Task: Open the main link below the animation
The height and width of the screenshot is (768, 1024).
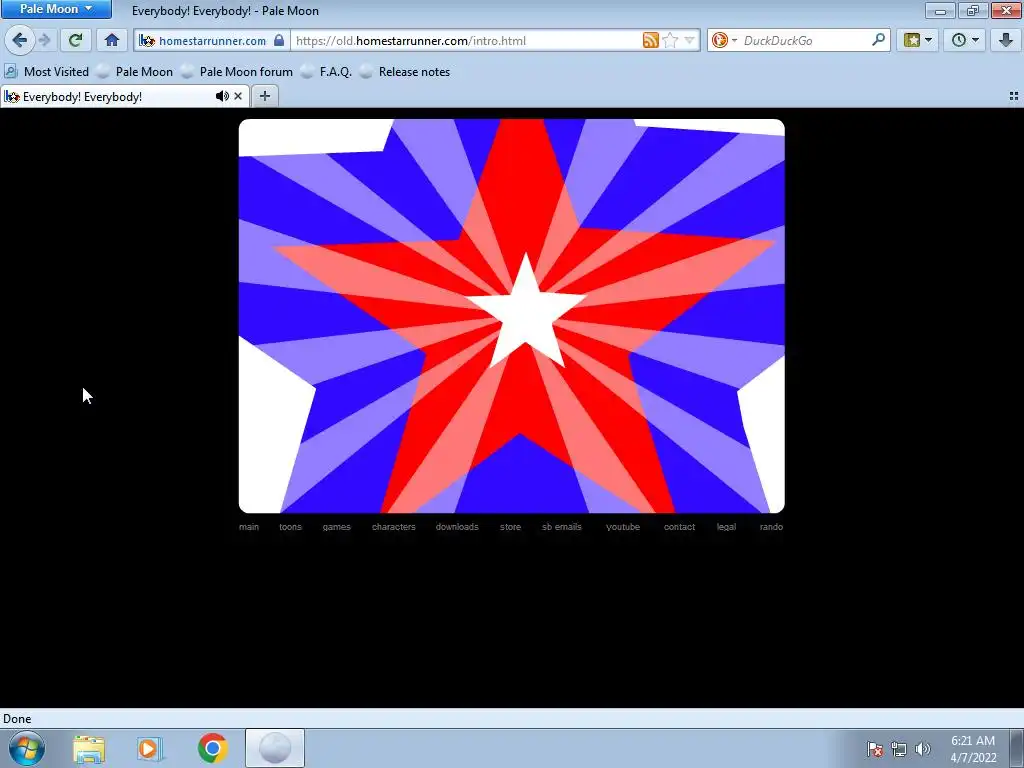Action: coord(249,526)
